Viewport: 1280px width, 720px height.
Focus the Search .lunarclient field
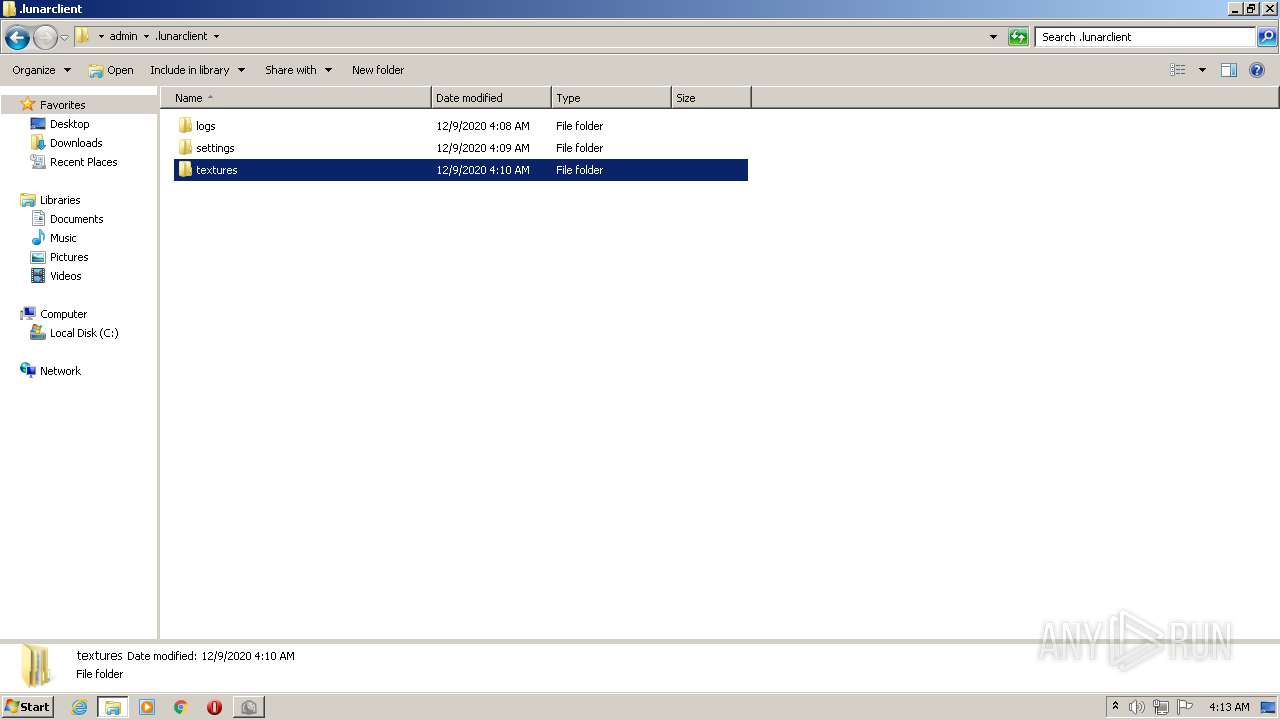[1145, 37]
